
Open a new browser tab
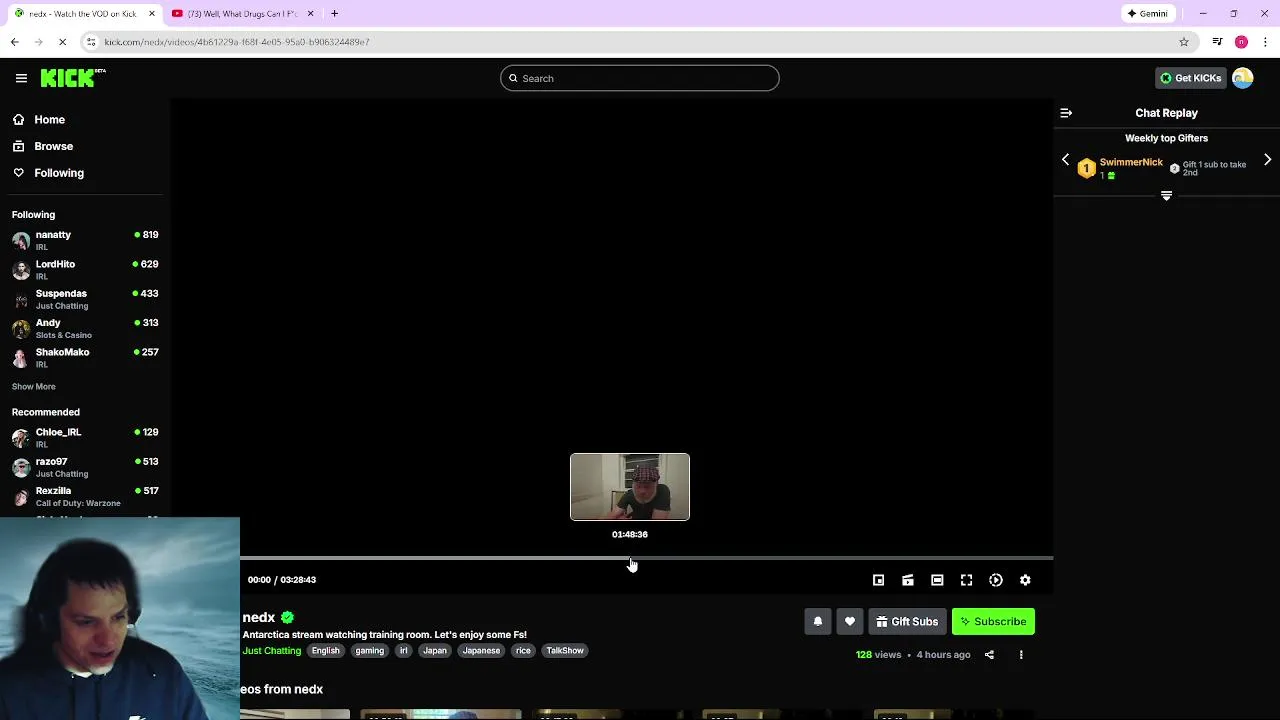coord(334,13)
